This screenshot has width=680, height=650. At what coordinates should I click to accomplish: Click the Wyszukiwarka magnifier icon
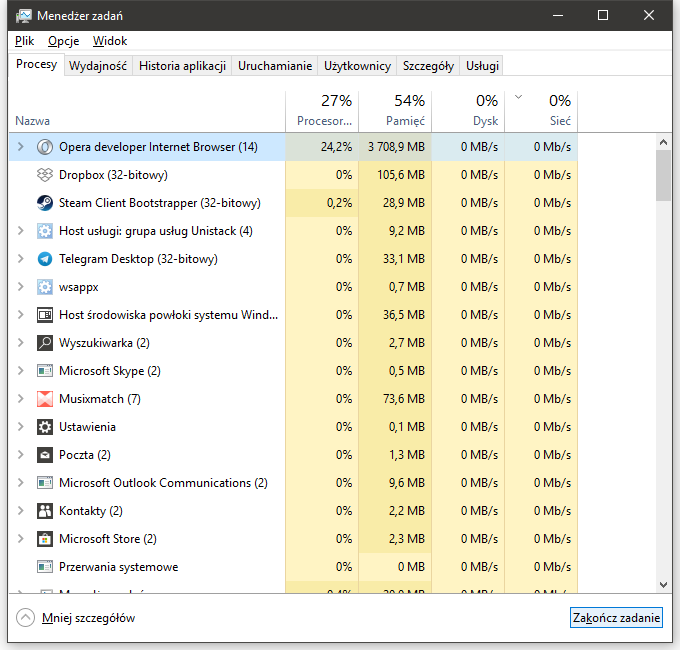45,343
